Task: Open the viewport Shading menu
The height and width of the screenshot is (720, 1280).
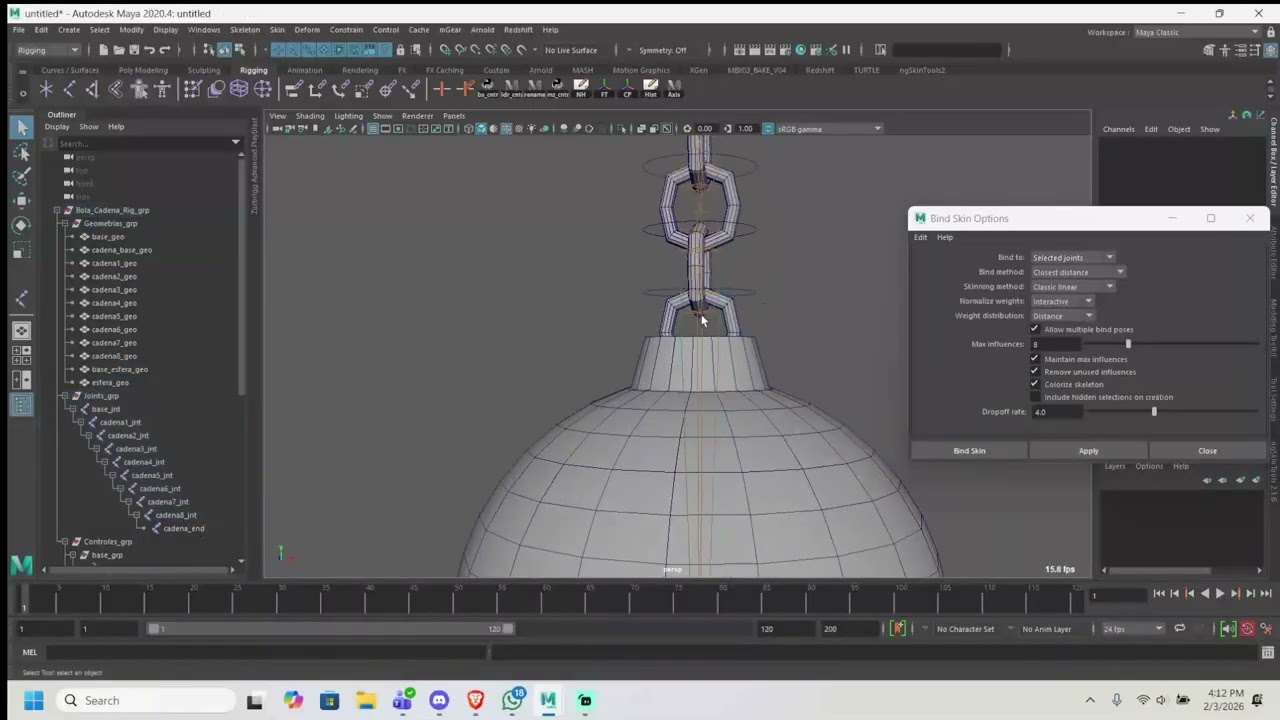Action: pos(309,116)
